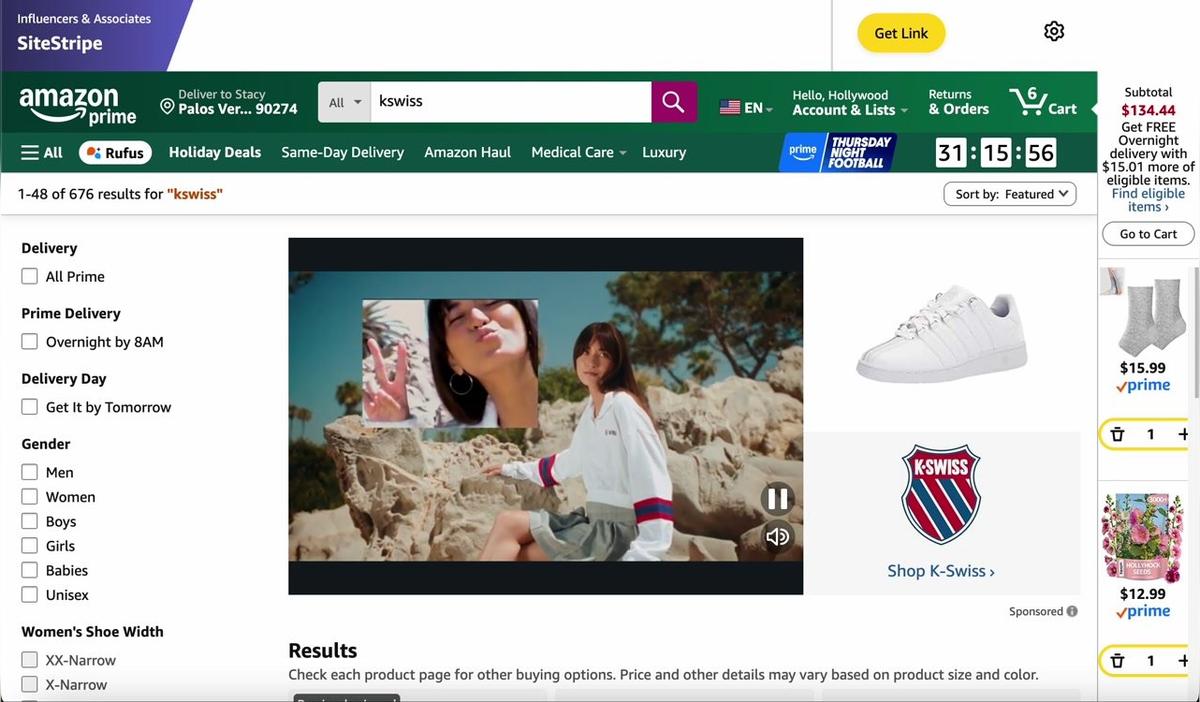Follow the Shop K-Swiss link

pos(940,570)
